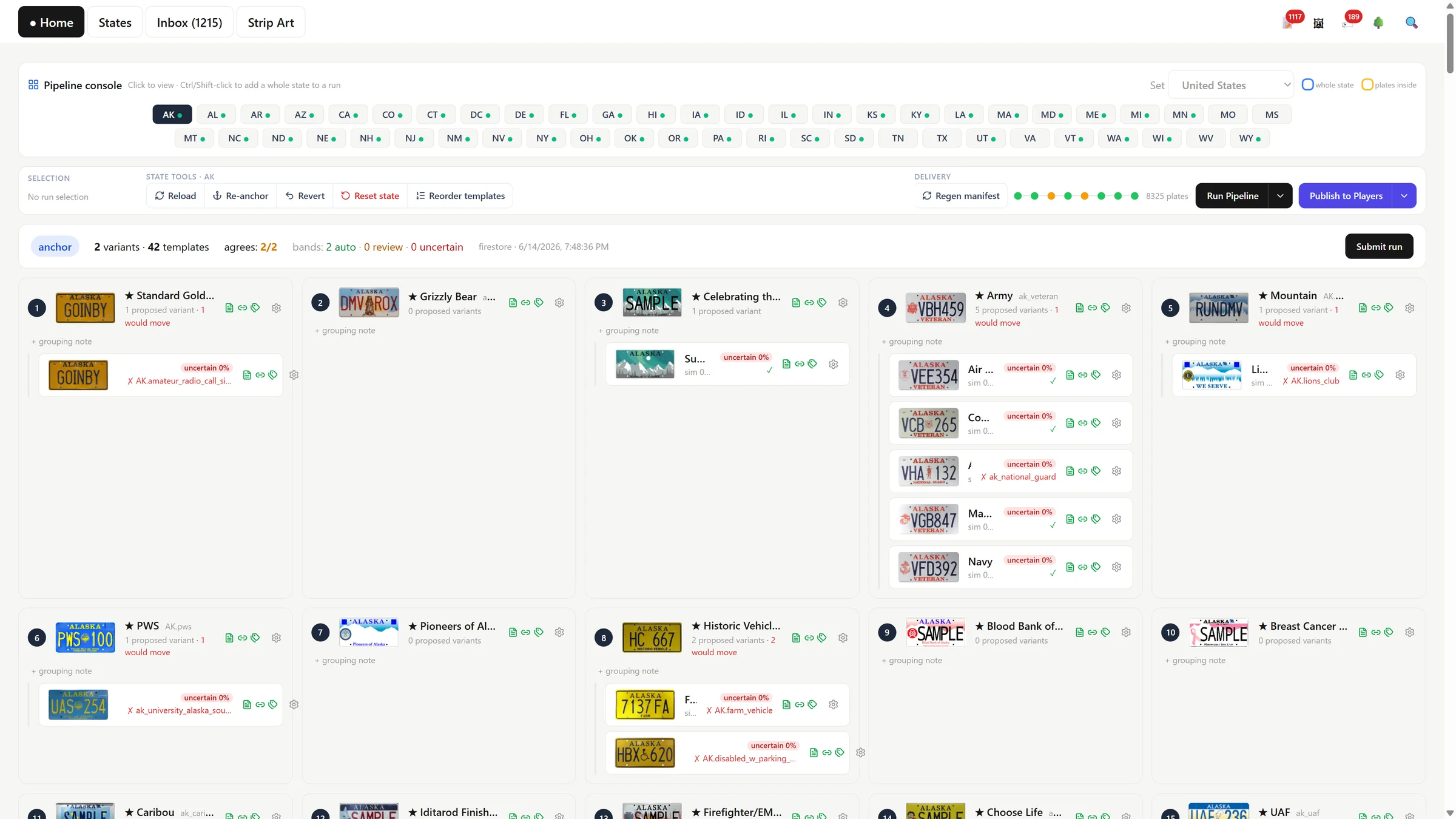1456x819 pixels.
Task: Click the framed picture icon in the header
Action: pos(1318,23)
